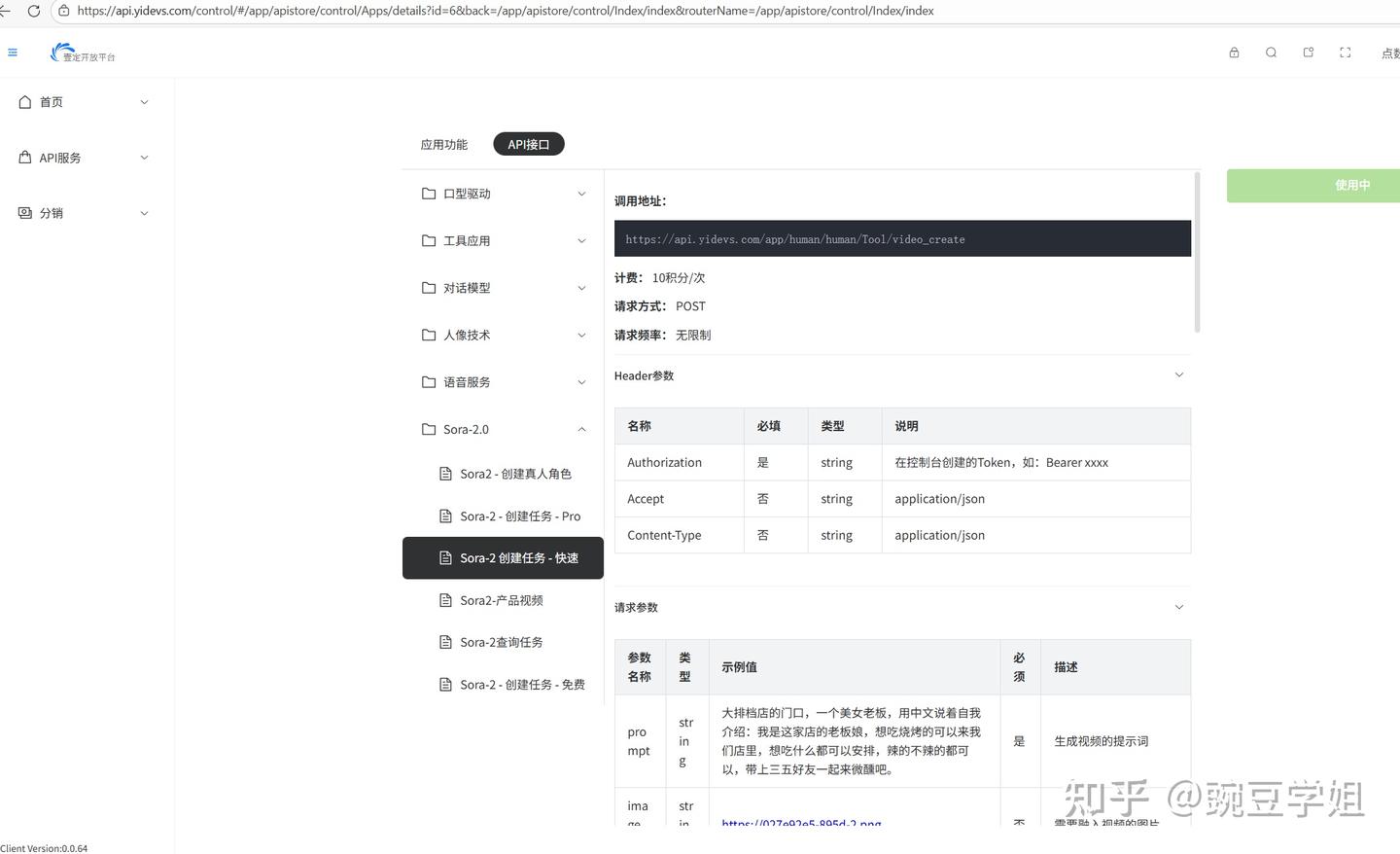Click the 生成视频的提示词 description cell

[1115, 741]
